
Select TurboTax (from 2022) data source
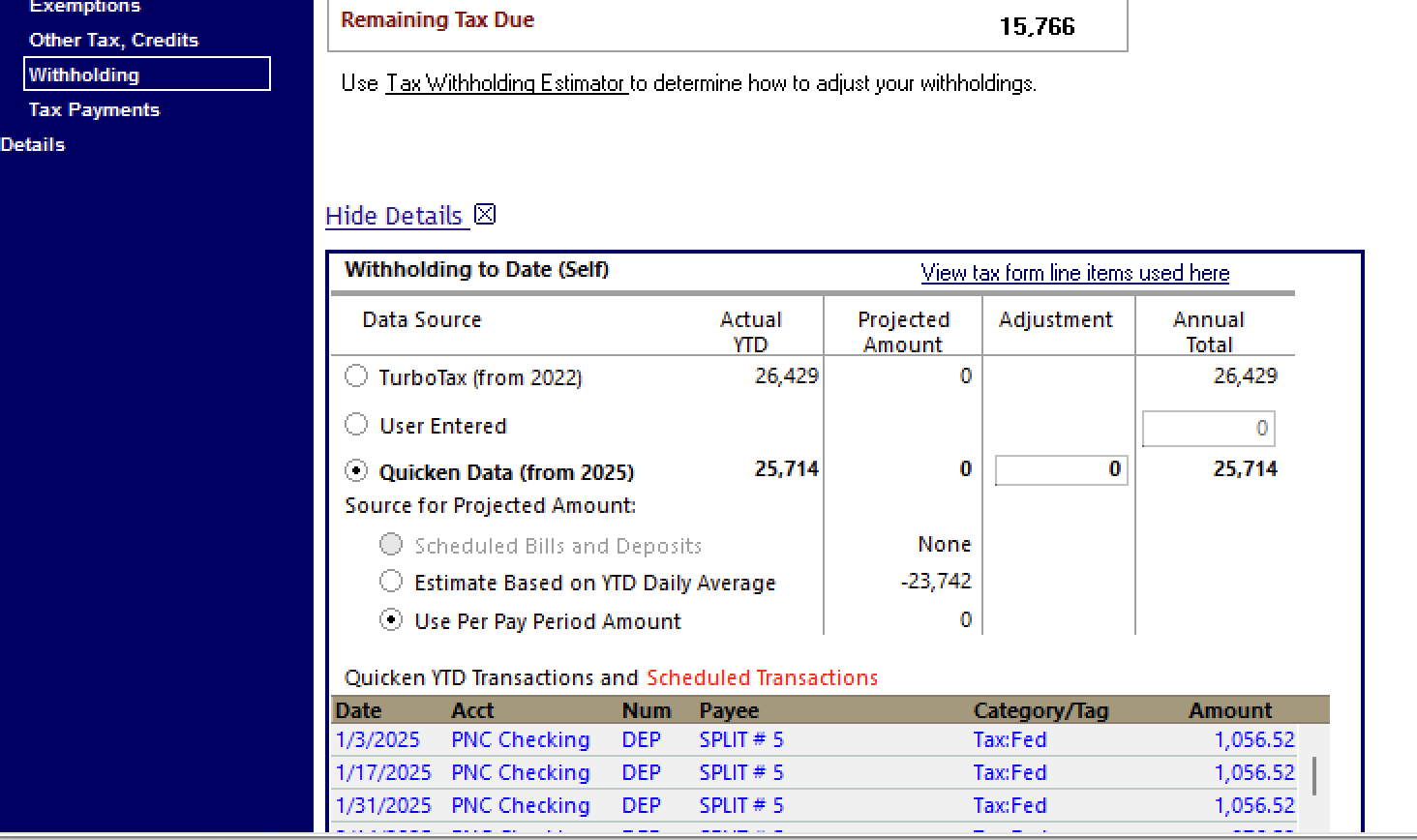coord(356,375)
